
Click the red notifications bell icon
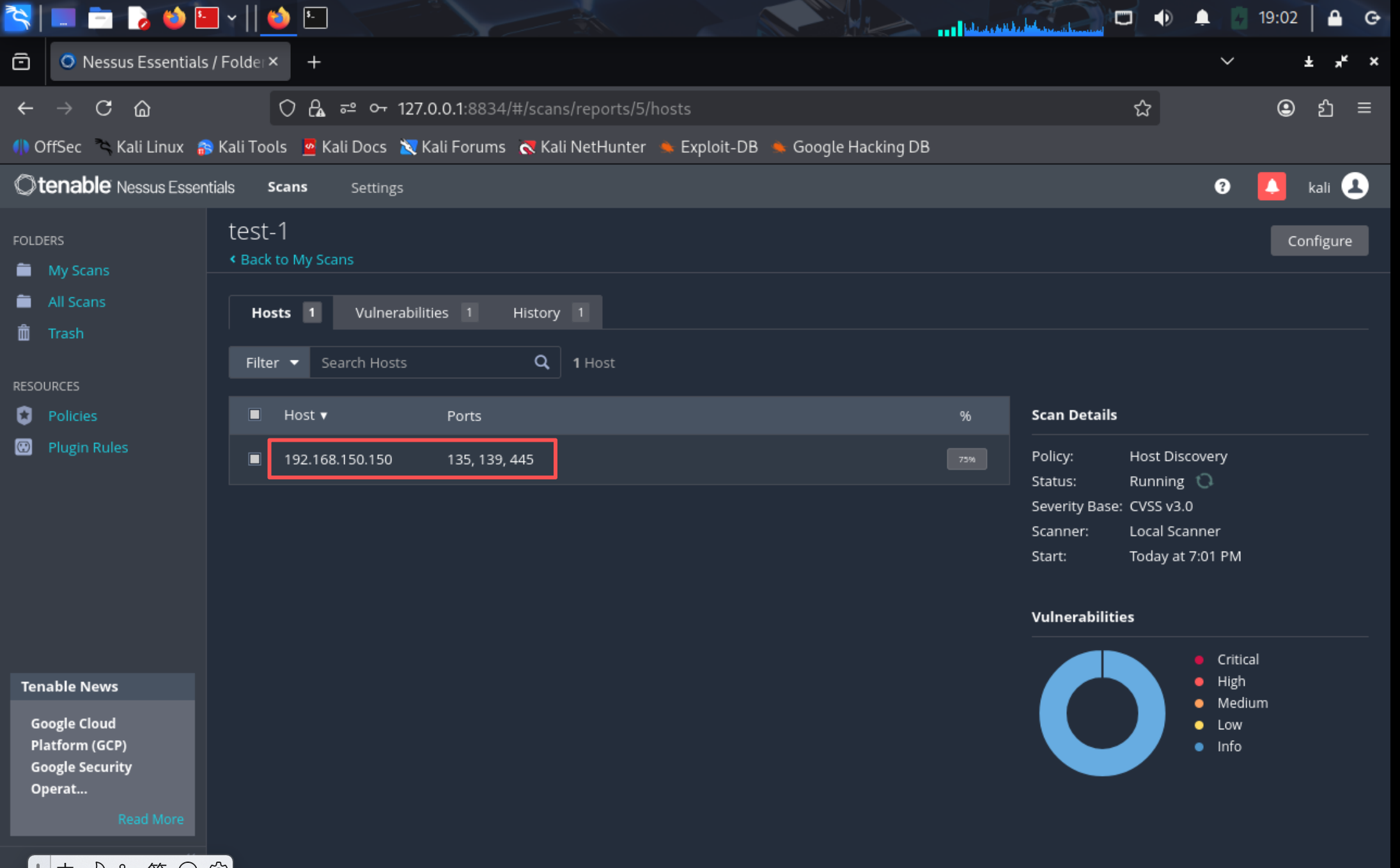point(1272,187)
